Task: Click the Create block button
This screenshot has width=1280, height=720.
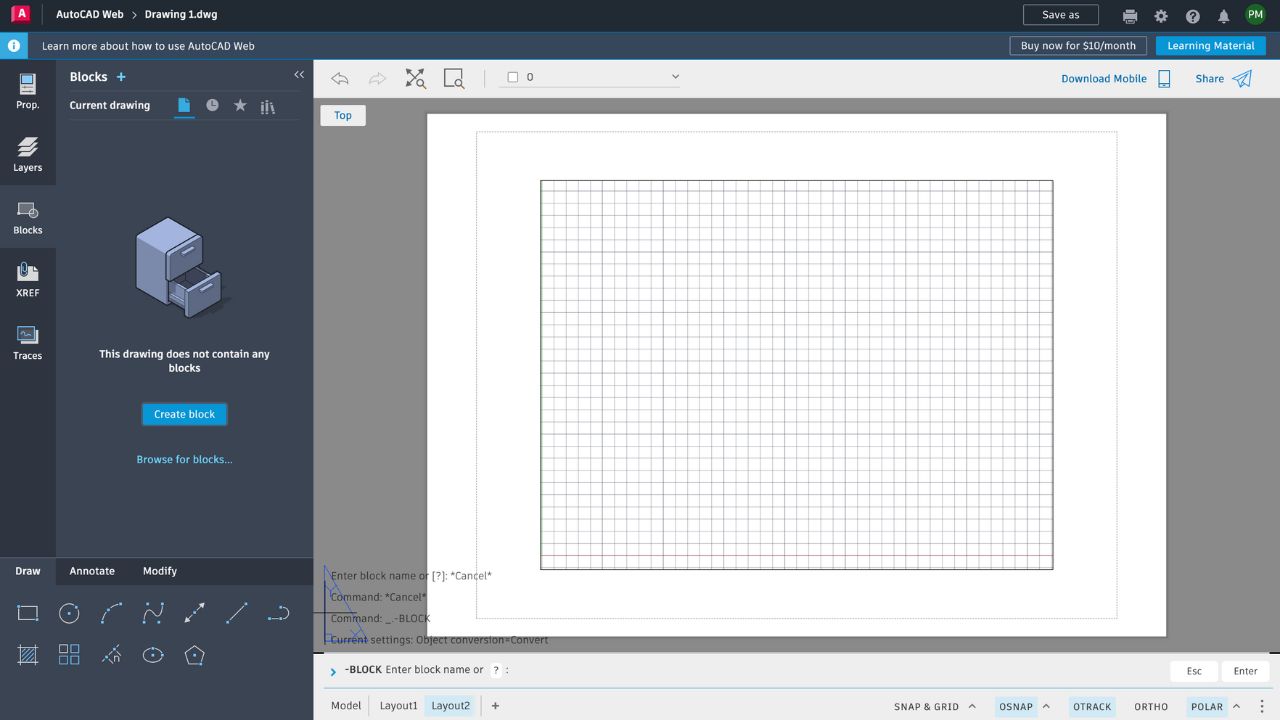Action: (184, 414)
